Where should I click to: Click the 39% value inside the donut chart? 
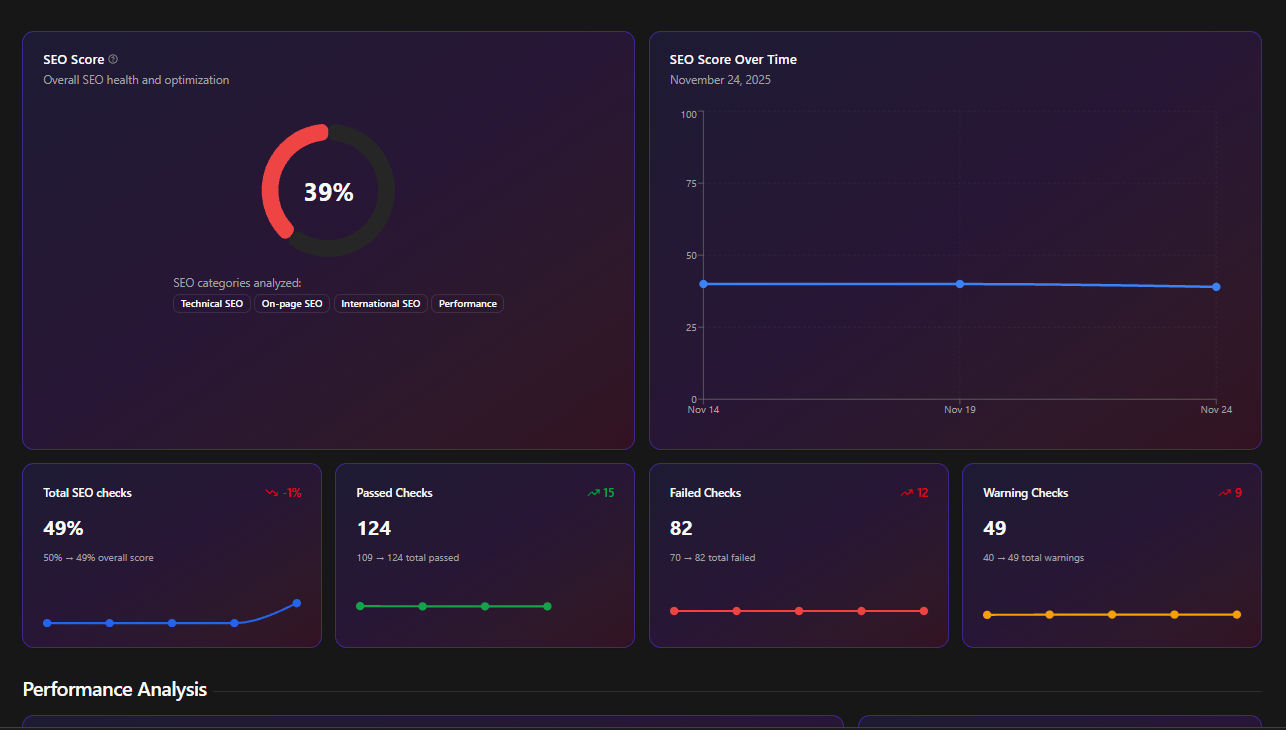coord(329,192)
